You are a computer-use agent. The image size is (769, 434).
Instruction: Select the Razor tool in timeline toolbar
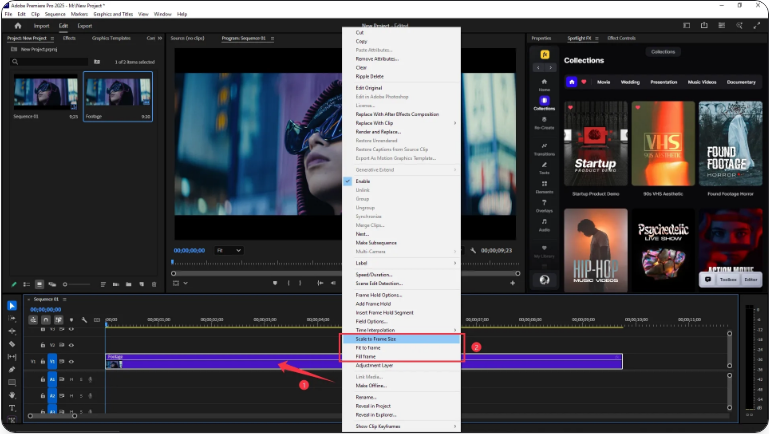coord(12,343)
